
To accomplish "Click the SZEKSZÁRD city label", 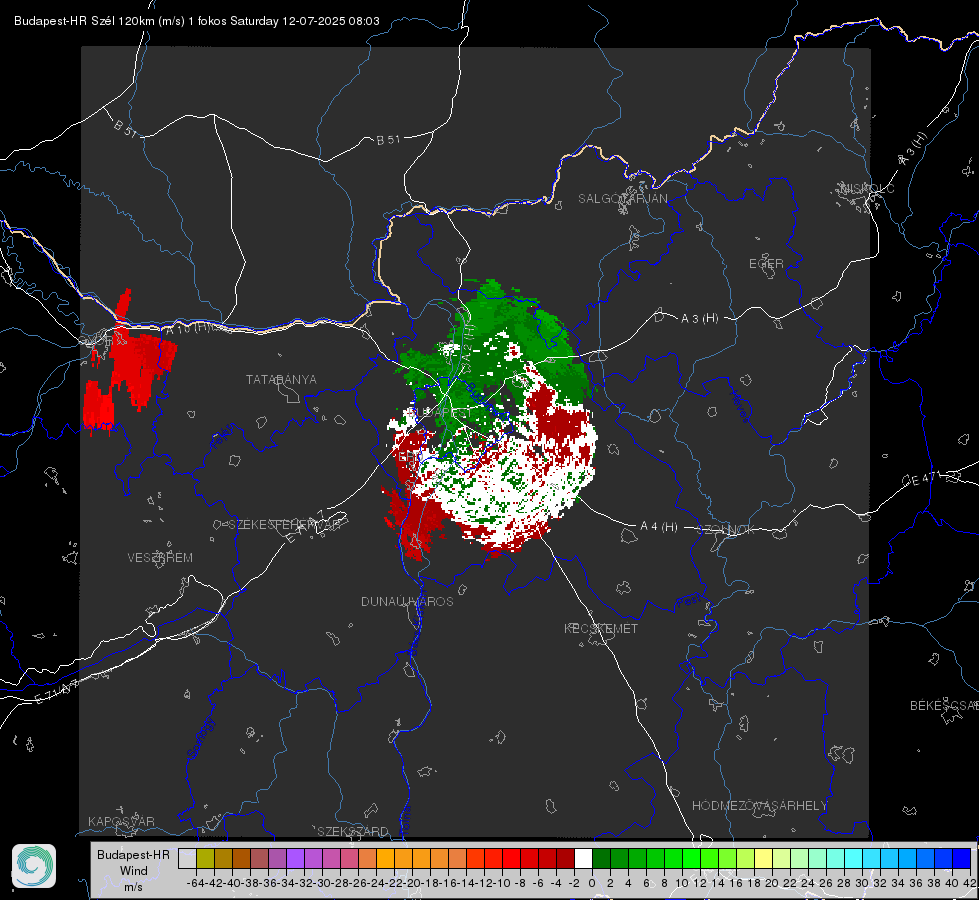I will point(353,831).
